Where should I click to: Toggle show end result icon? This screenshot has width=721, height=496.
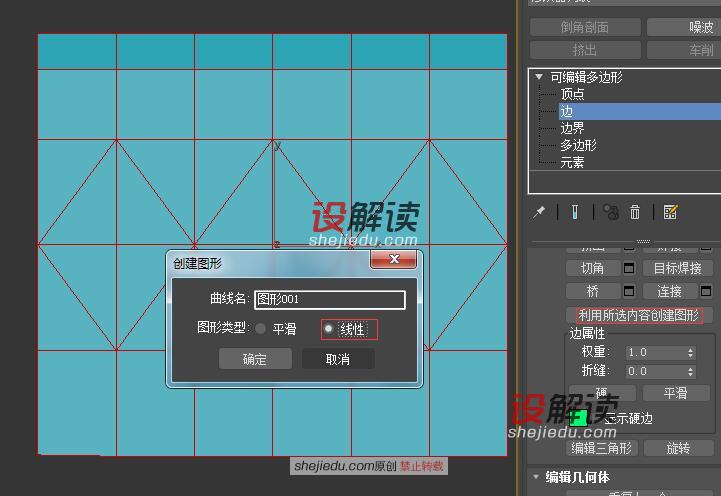[x=575, y=212]
